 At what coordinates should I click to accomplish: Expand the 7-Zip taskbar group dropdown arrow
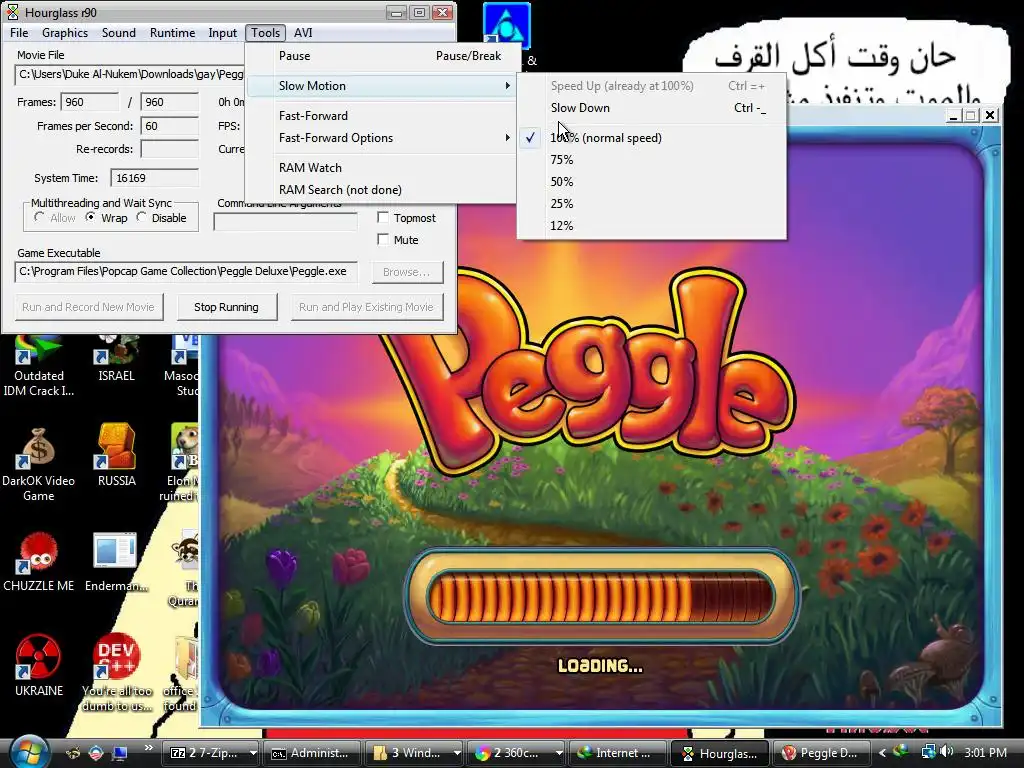(253, 753)
